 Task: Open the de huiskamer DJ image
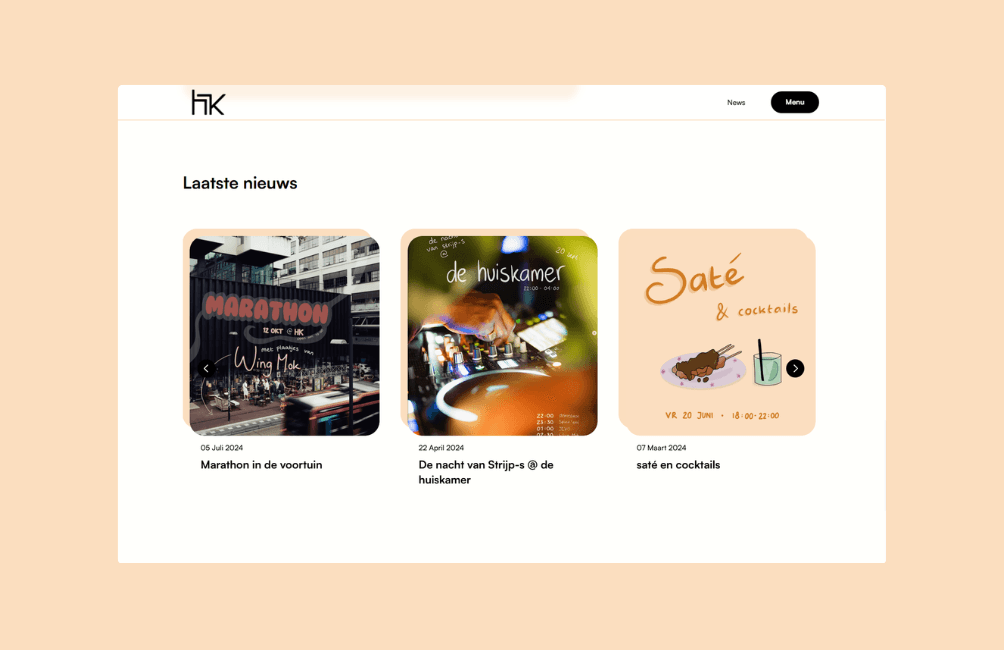[x=503, y=336]
